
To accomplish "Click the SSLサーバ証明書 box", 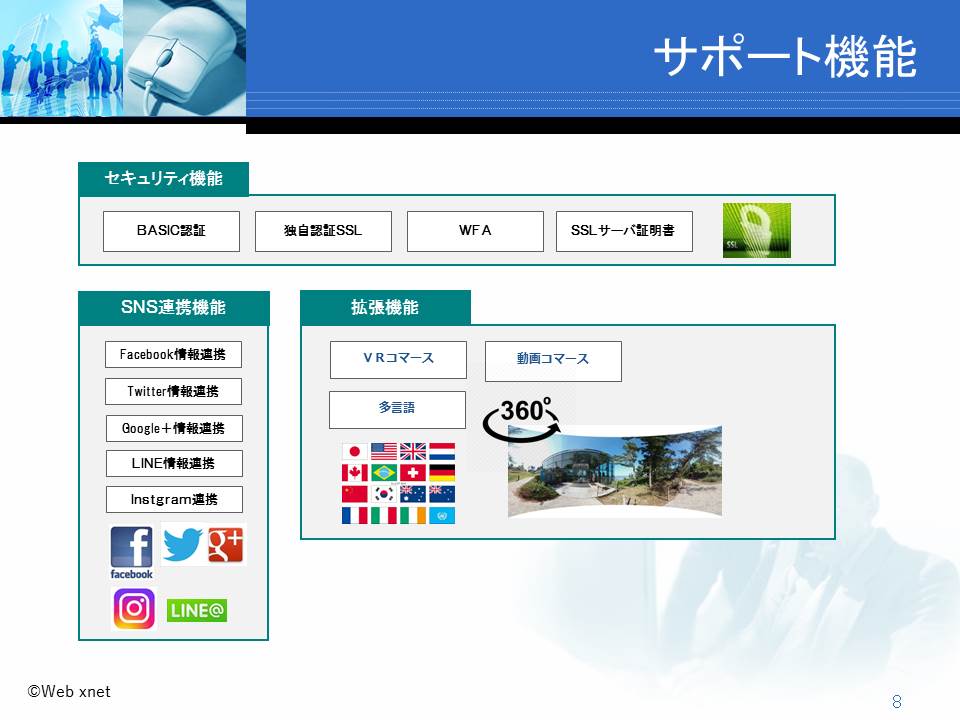I will pos(624,231).
